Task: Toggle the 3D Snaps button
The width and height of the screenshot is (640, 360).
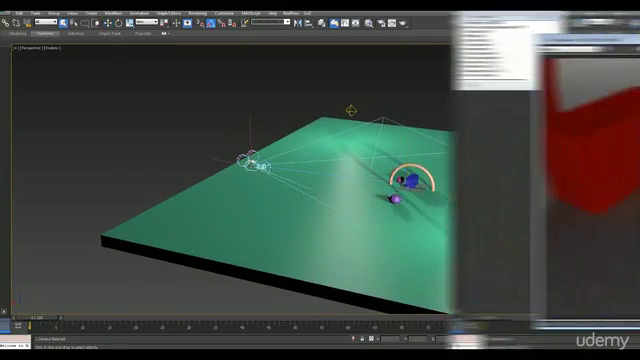Action: pos(200,23)
